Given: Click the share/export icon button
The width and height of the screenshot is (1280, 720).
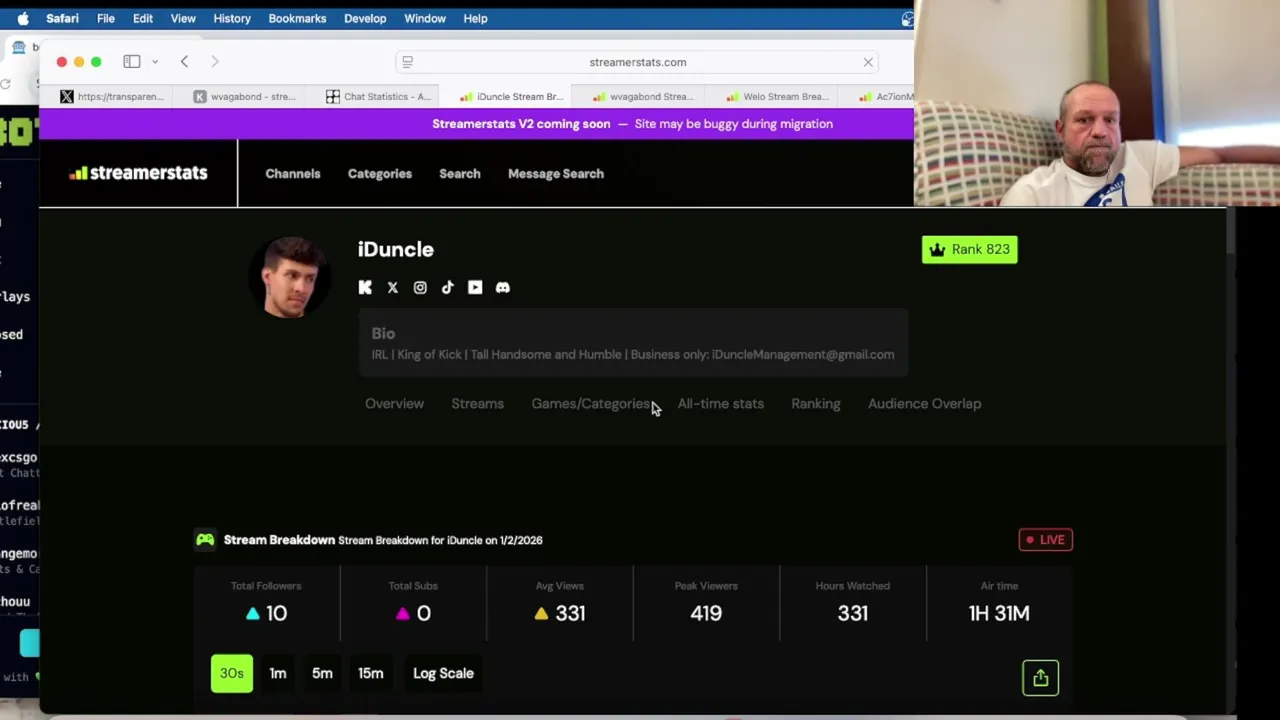Looking at the screenshot, I should (x=1040, y=677).
